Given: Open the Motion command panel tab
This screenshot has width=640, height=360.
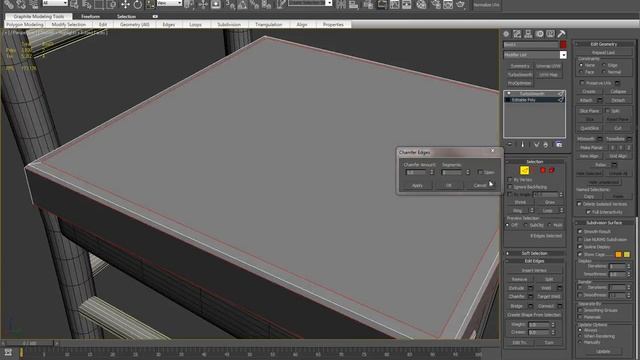Looking at the screenshot, I should [539, 34].
